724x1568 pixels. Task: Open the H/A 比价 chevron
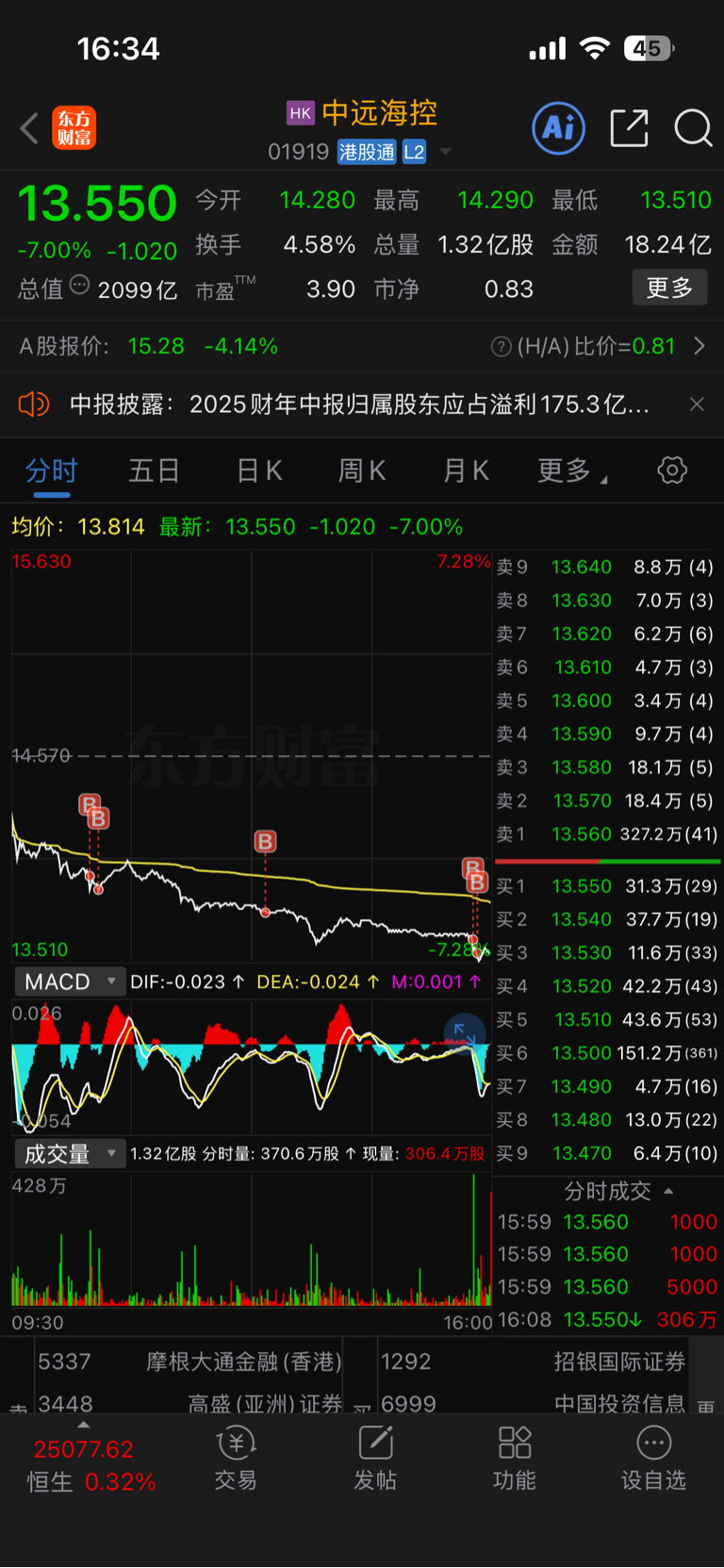pyautogui.click(x=699, y=347)
